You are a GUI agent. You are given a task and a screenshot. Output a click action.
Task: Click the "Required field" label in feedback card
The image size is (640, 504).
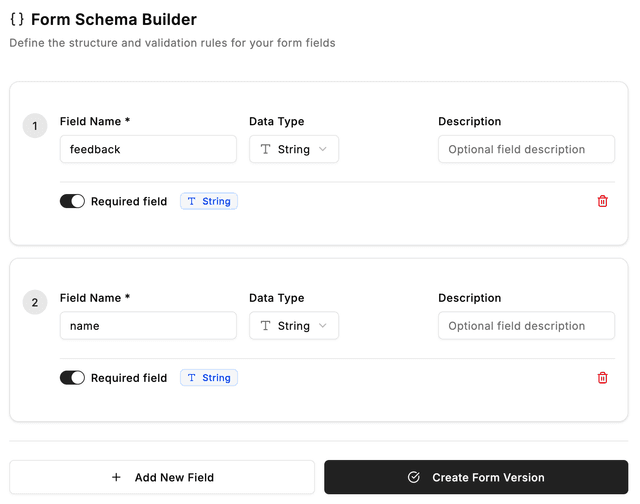pos(129,202)
